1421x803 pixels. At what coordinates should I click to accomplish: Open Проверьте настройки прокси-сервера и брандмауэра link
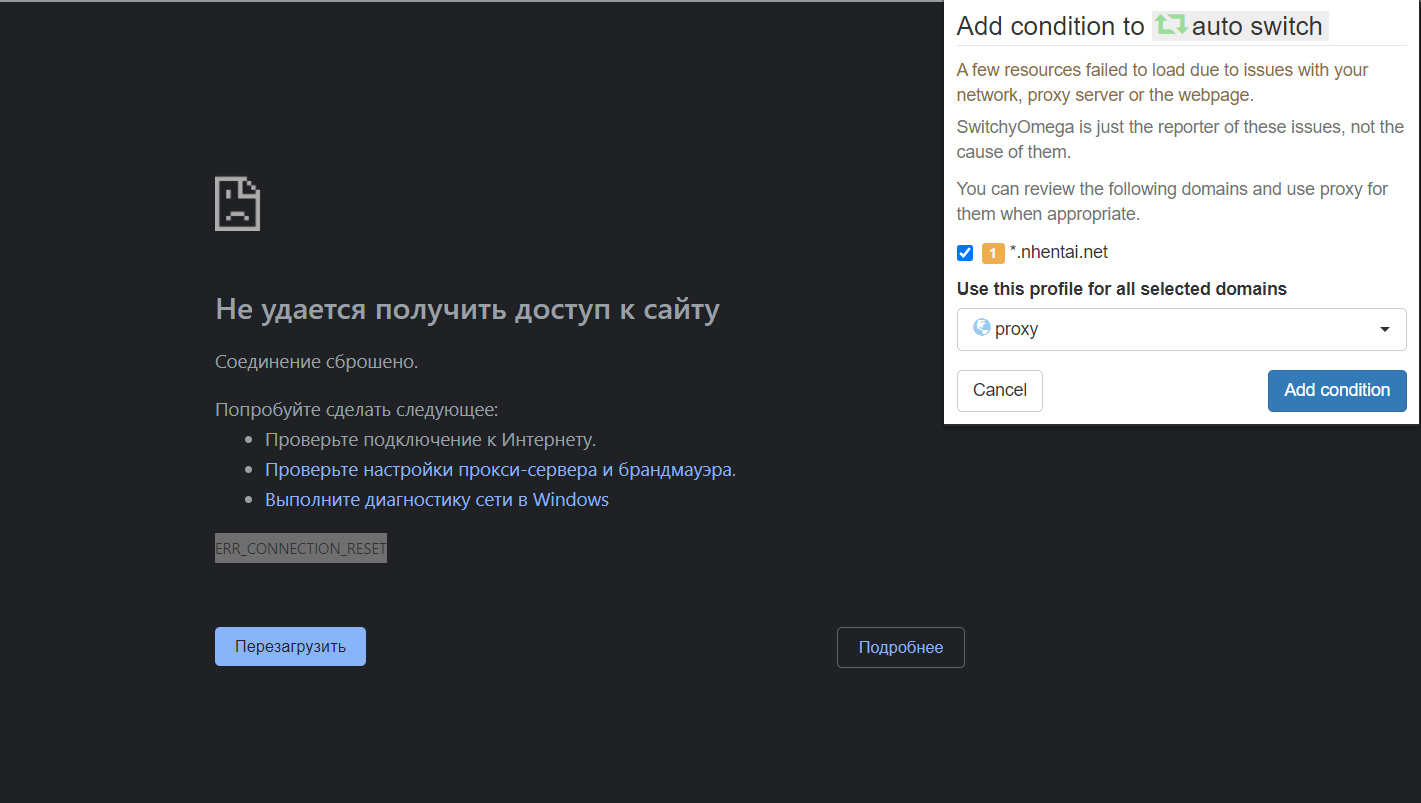pos(500,470)
